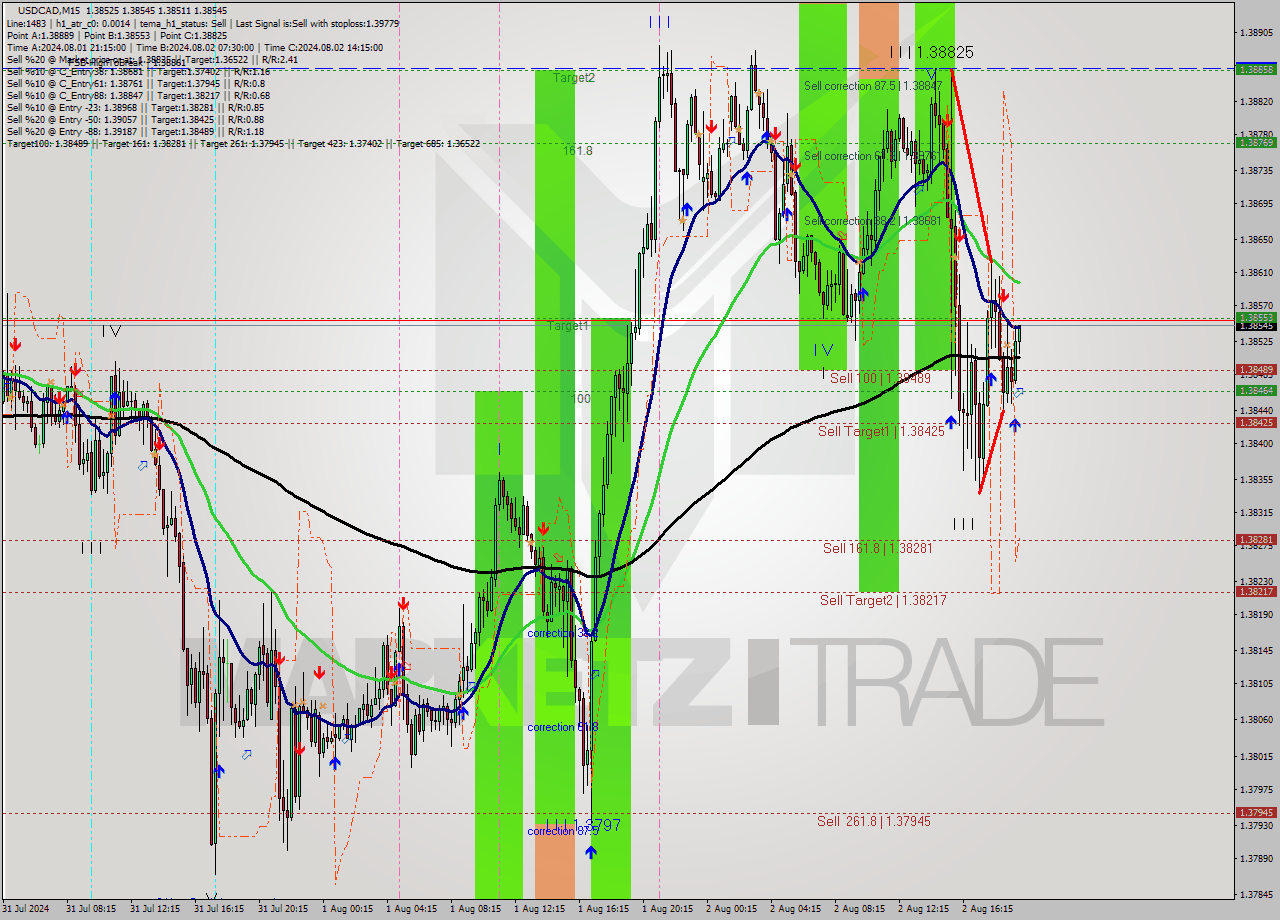Click the '31 Jul 16:15' time axis label
Screen dimensions: 1280x920
coord(218,909)
